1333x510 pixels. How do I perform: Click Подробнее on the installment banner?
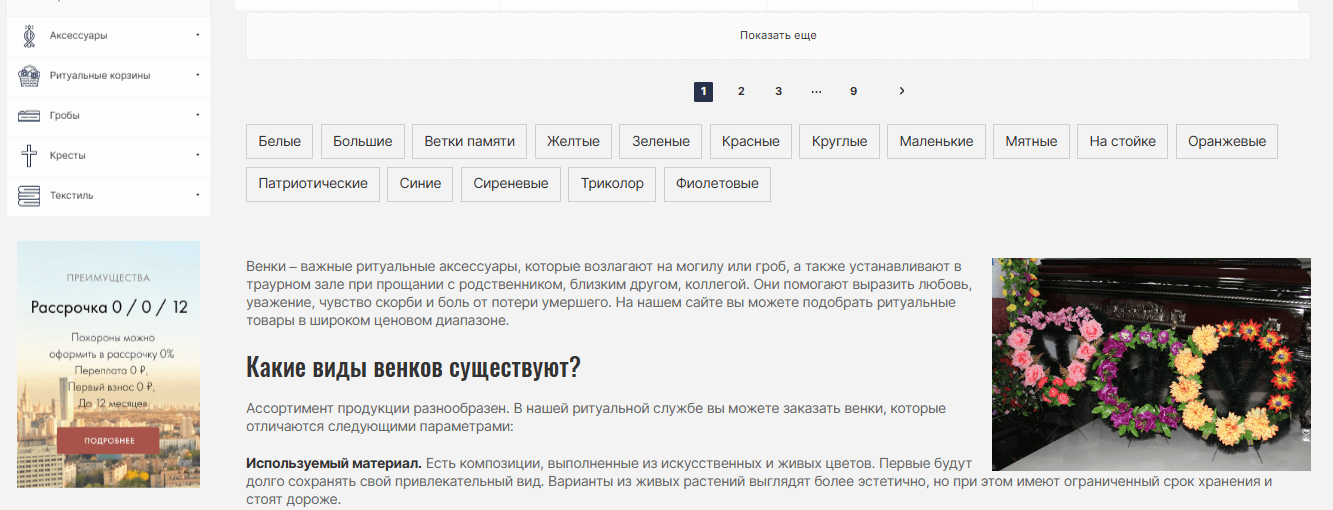pyautogui.click(x=108, y=441)
